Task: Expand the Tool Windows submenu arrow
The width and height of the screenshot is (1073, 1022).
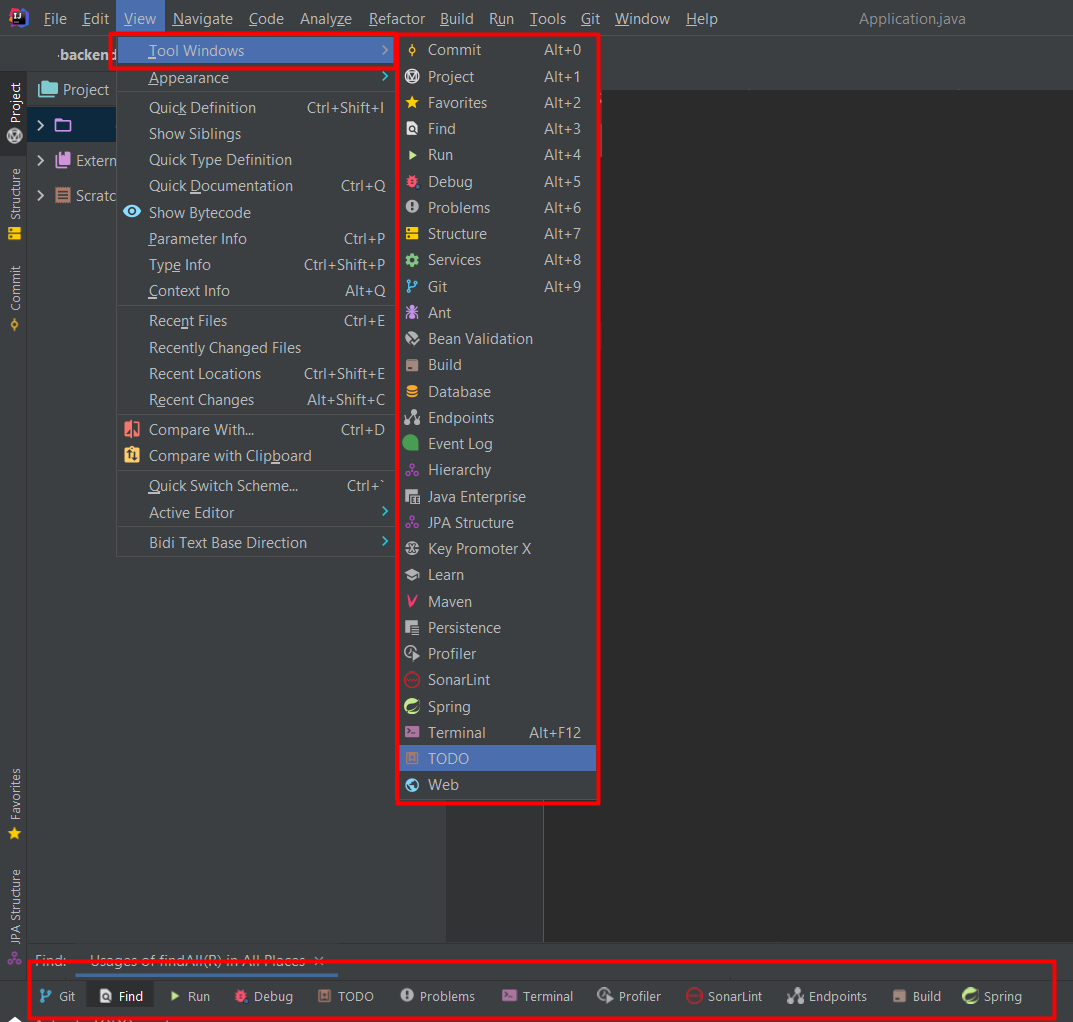Action: coord(385,50)
